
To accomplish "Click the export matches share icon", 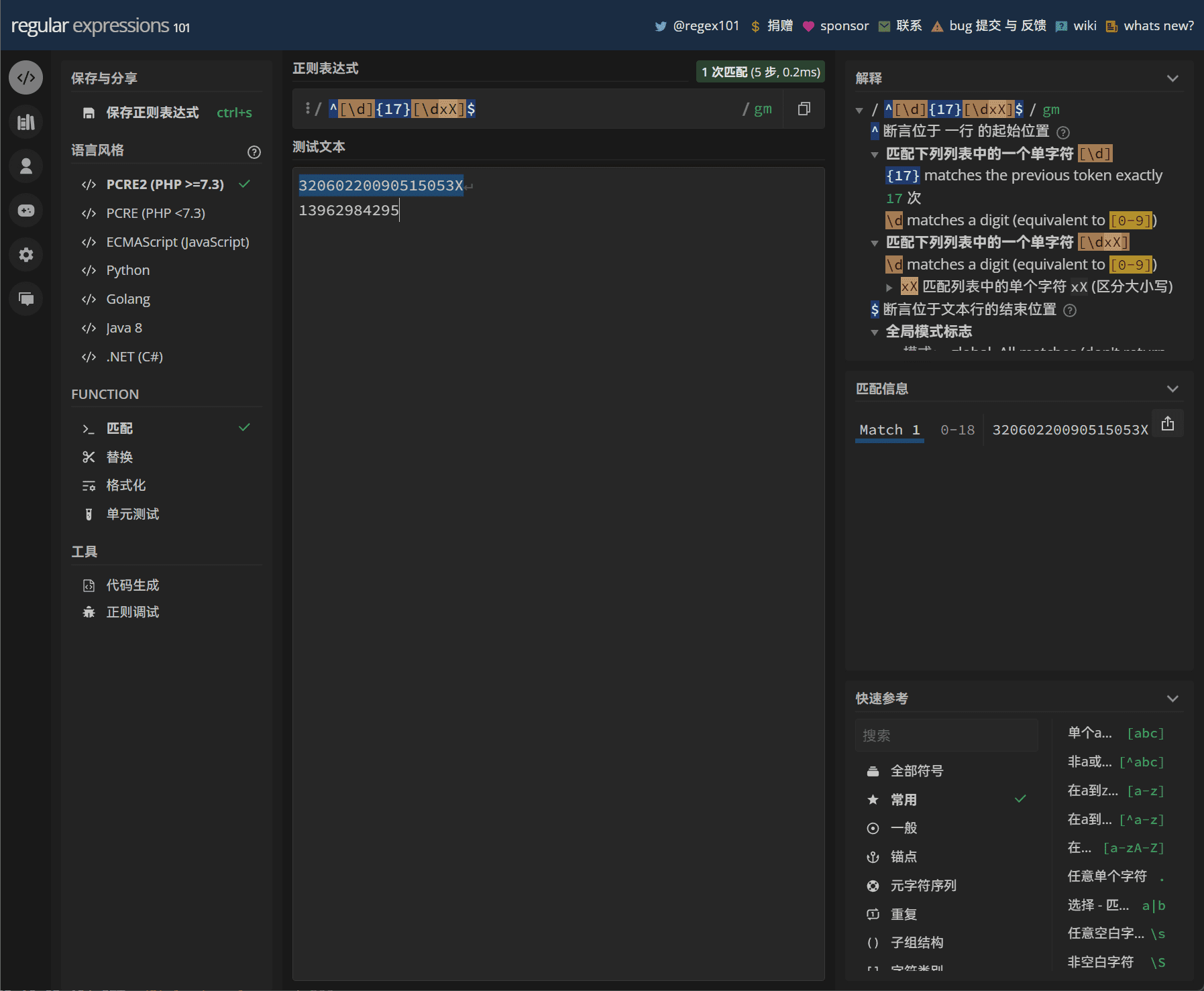I will (x=1167, y=424).
